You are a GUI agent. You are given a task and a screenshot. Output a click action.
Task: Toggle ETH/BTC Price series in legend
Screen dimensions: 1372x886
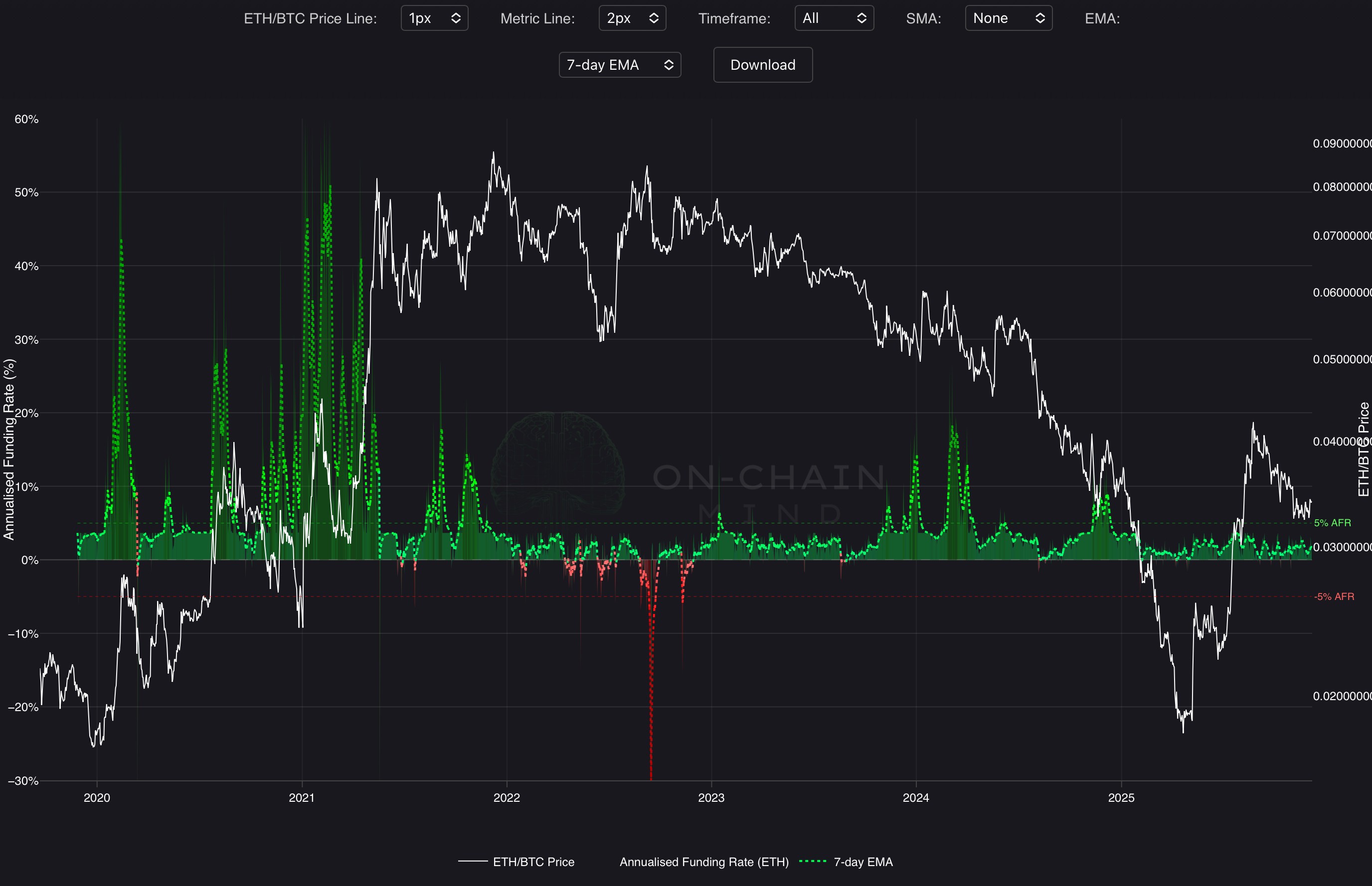pyautogui.click(x=533, y=862)
